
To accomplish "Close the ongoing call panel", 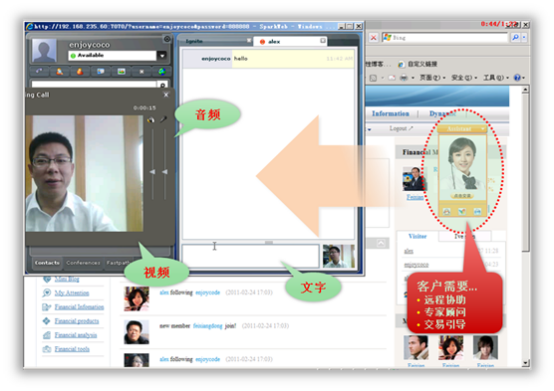I will (x=166, y=95).
